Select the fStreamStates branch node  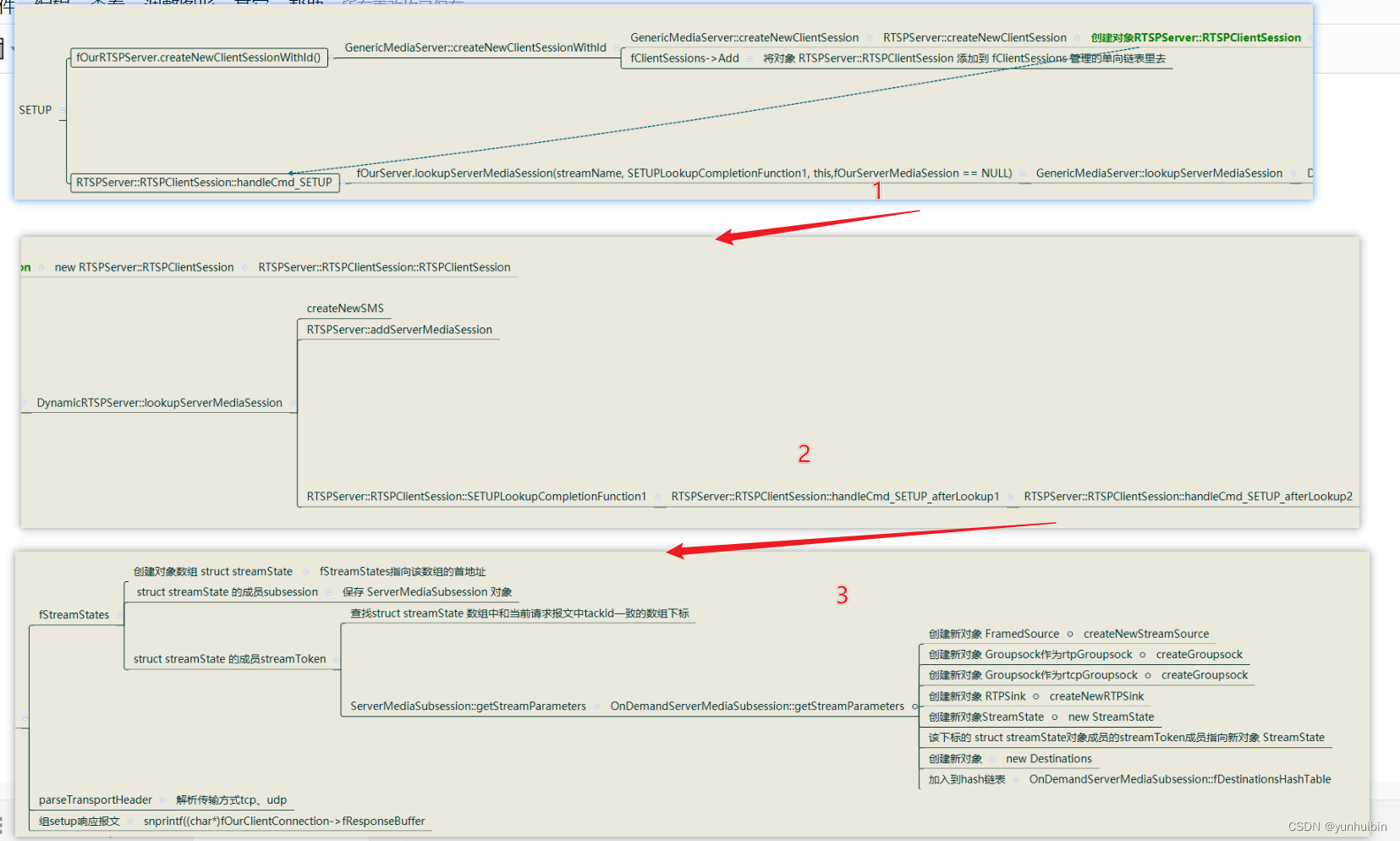pos(73,614)
